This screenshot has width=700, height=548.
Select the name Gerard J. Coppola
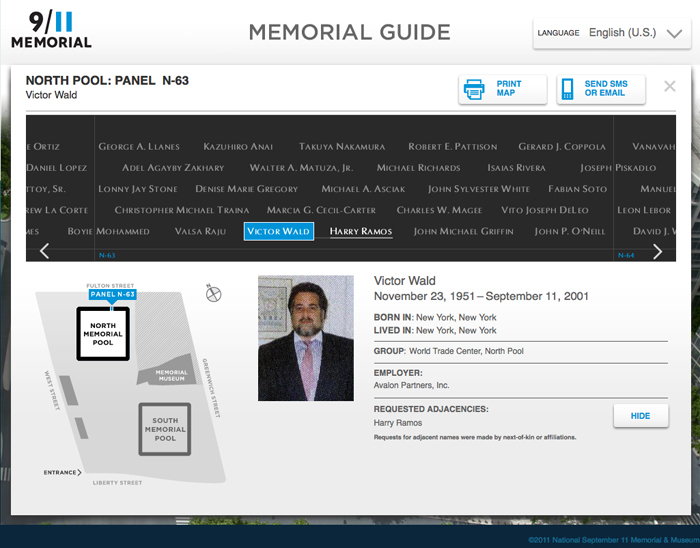click(x=562, y=146)
